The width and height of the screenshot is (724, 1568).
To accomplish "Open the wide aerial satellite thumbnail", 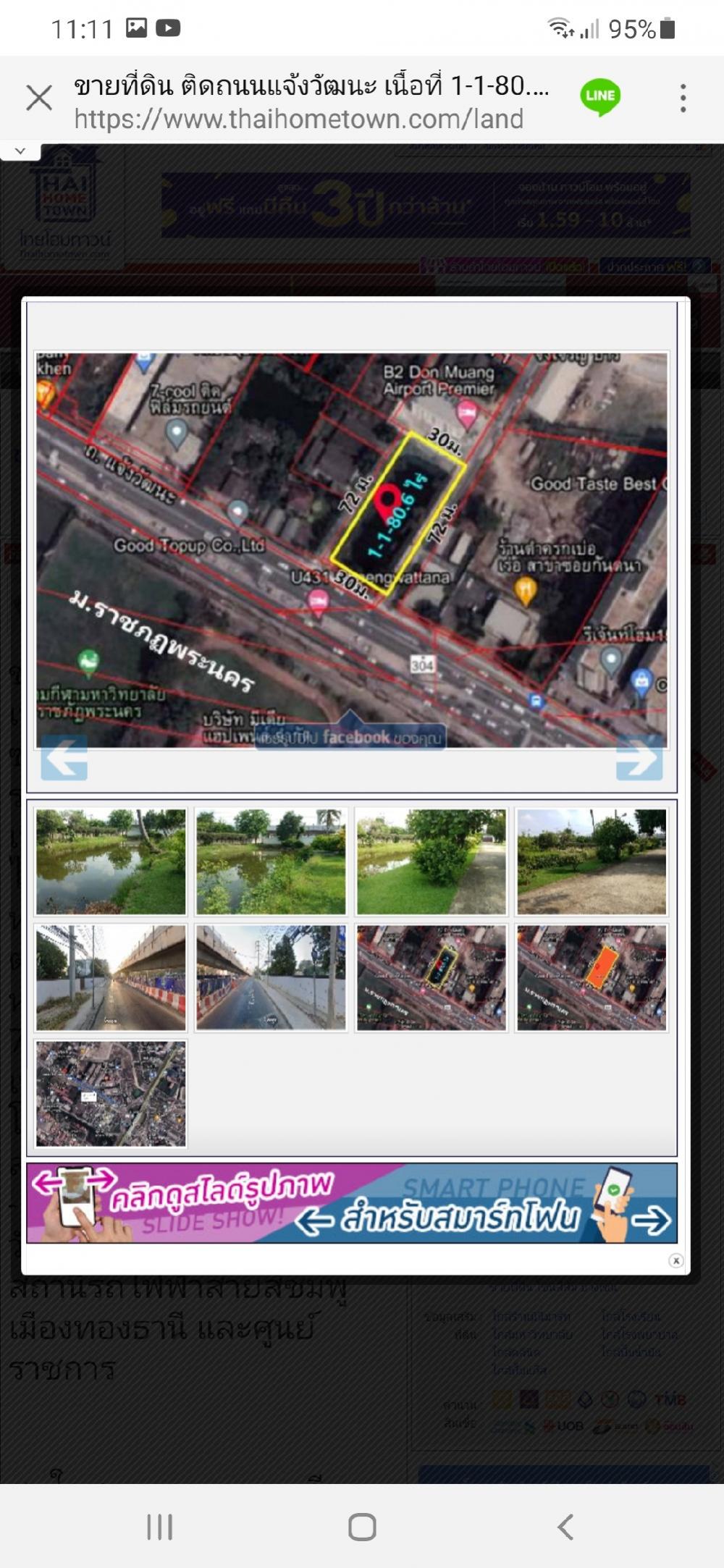I will coord(111,1094).
